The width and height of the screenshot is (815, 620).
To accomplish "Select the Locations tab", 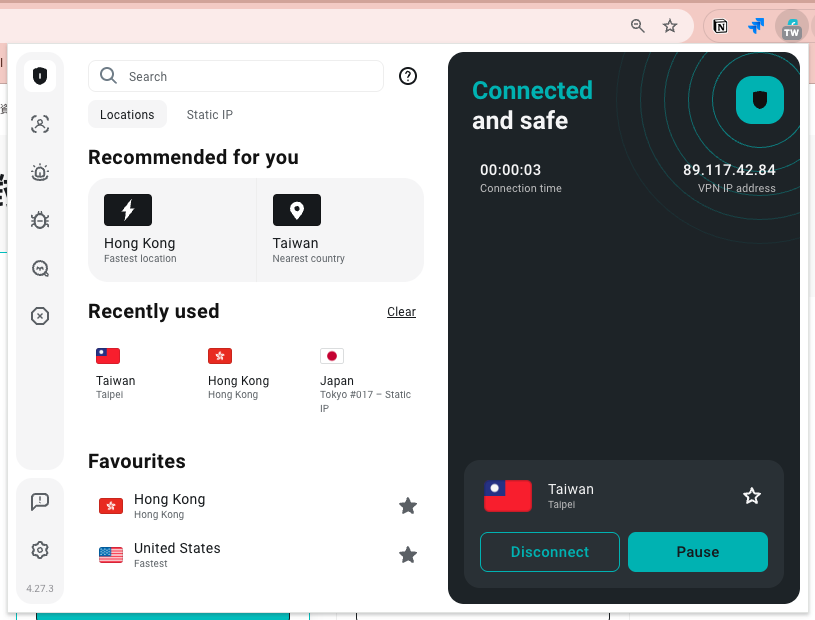I will (x=127, y=114).
